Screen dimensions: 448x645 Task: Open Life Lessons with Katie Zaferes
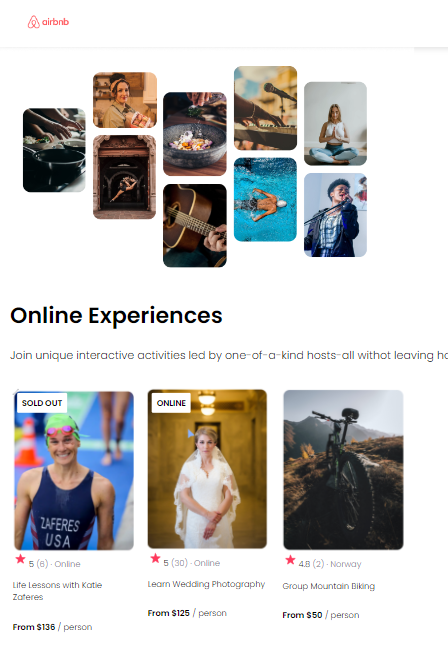click(x=57, y=591)
